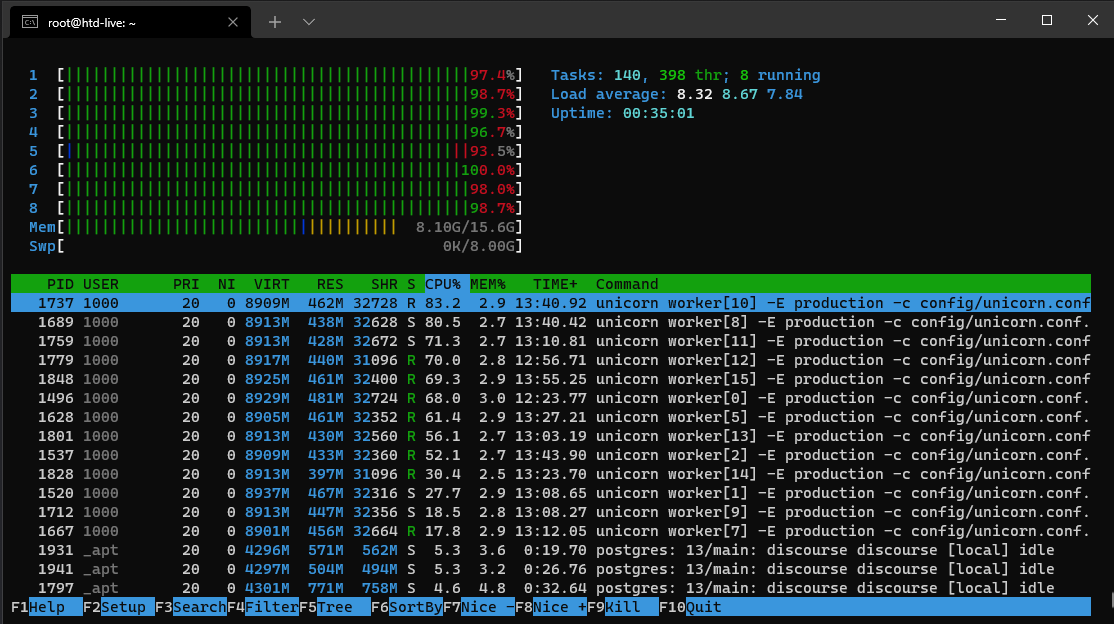
Task: Select process row PID 1828 worker[14]
Action: pos(551,475)
